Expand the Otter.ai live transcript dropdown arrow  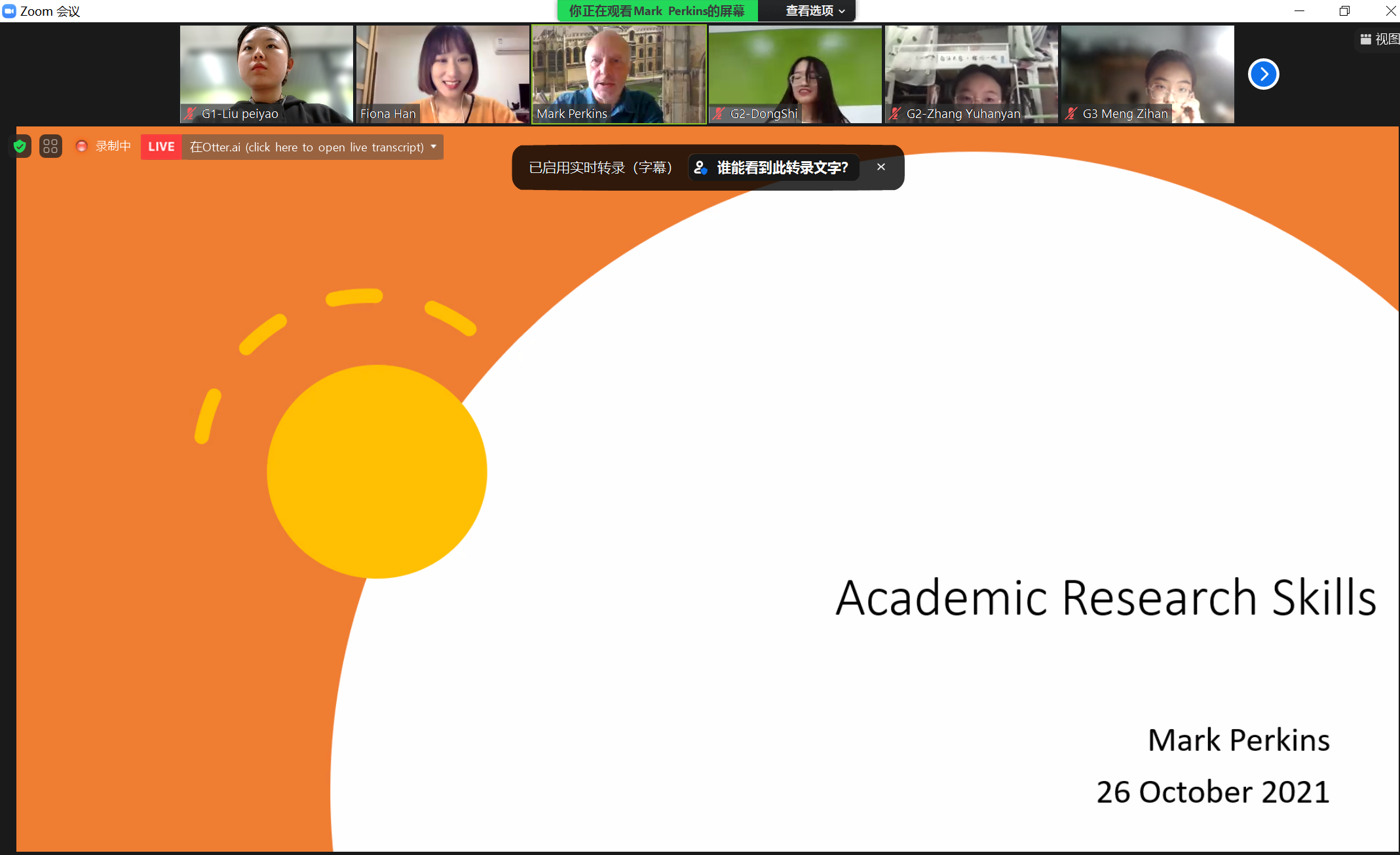pos(434,147)
